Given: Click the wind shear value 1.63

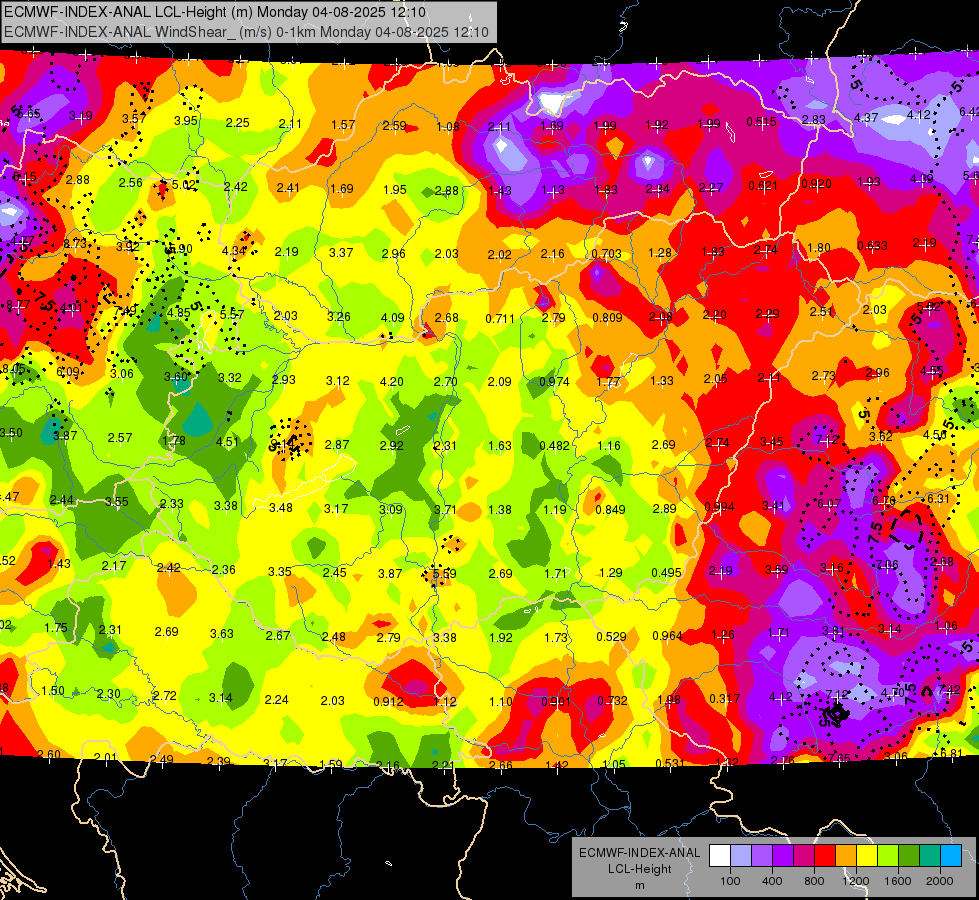Looking at the screenshot, I should click(x=499, y=445).
